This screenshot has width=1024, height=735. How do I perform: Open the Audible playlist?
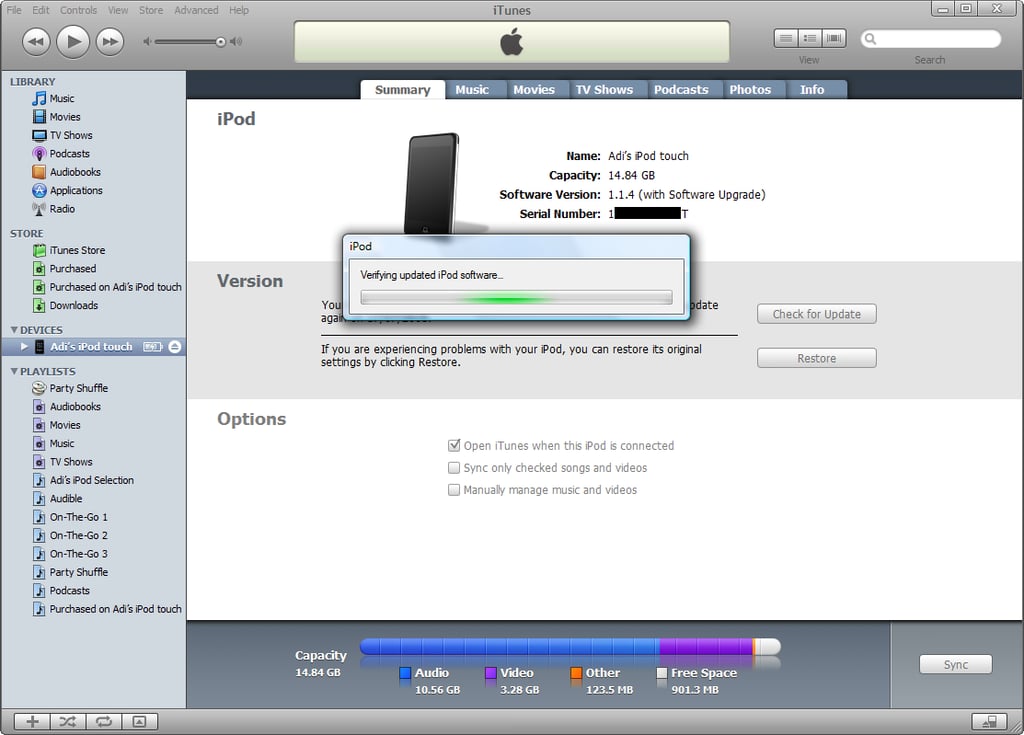pyautogui.click(x=57, y=498)
